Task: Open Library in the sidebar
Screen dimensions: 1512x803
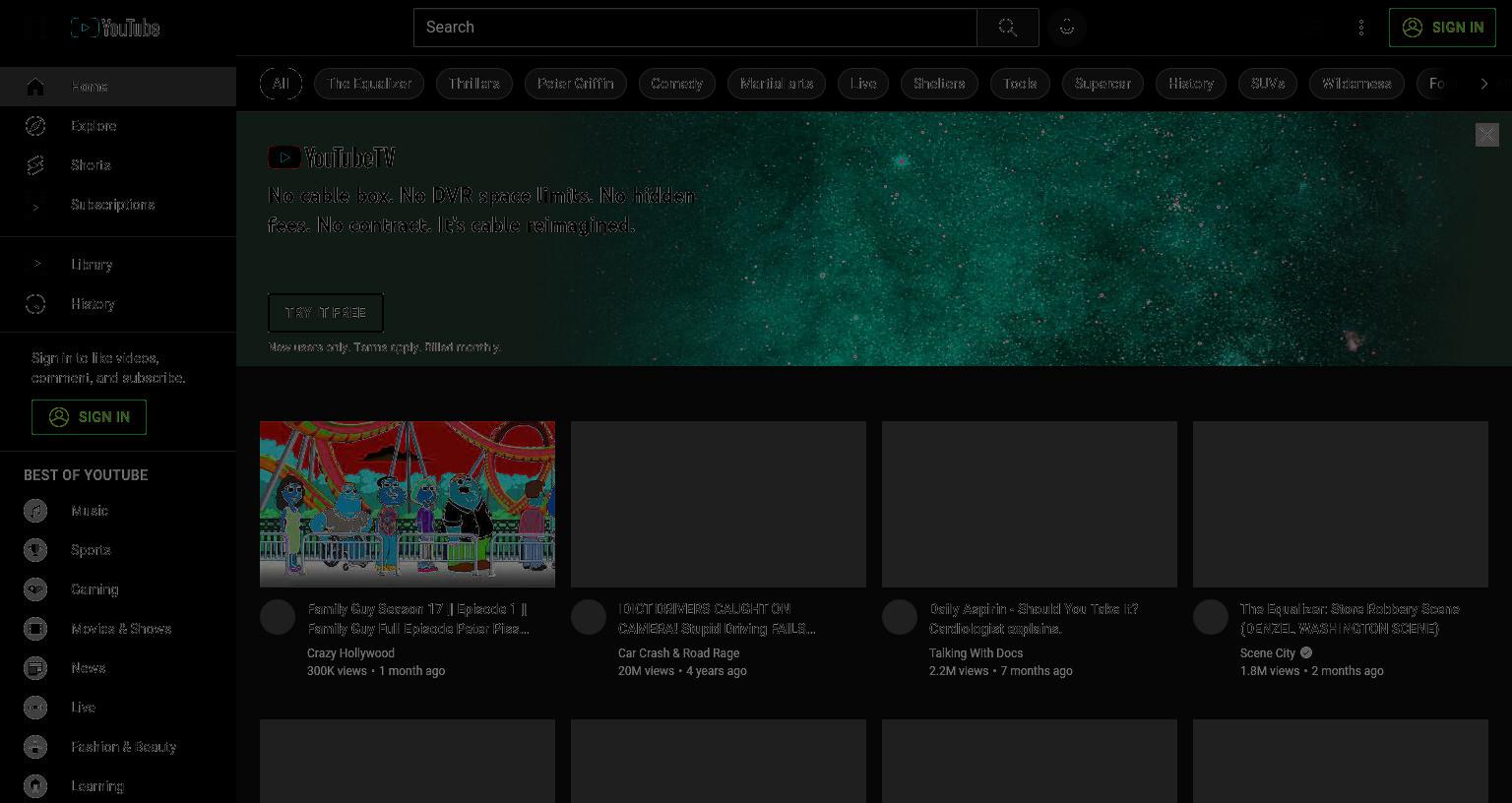Action: (x=118, y=265)
